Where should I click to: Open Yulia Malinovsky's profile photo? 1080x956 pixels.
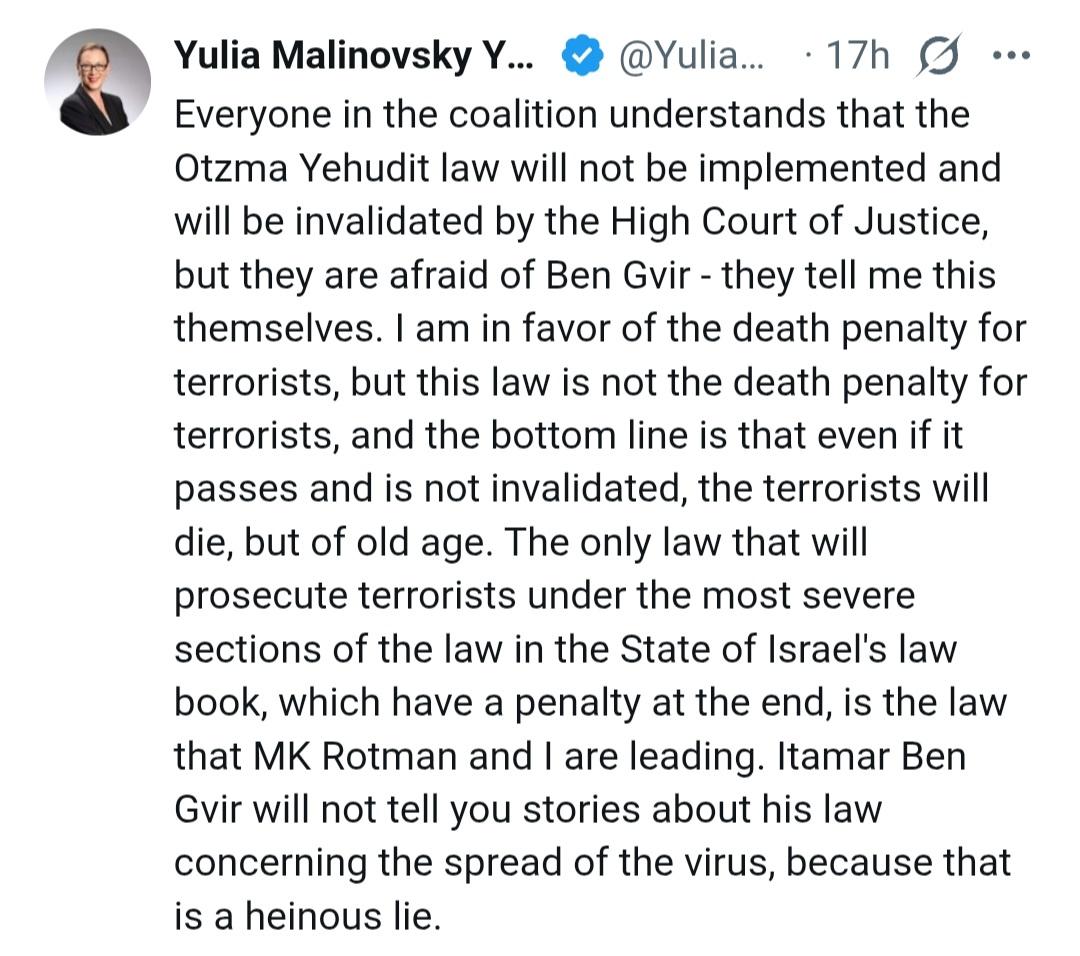point(98,81)
